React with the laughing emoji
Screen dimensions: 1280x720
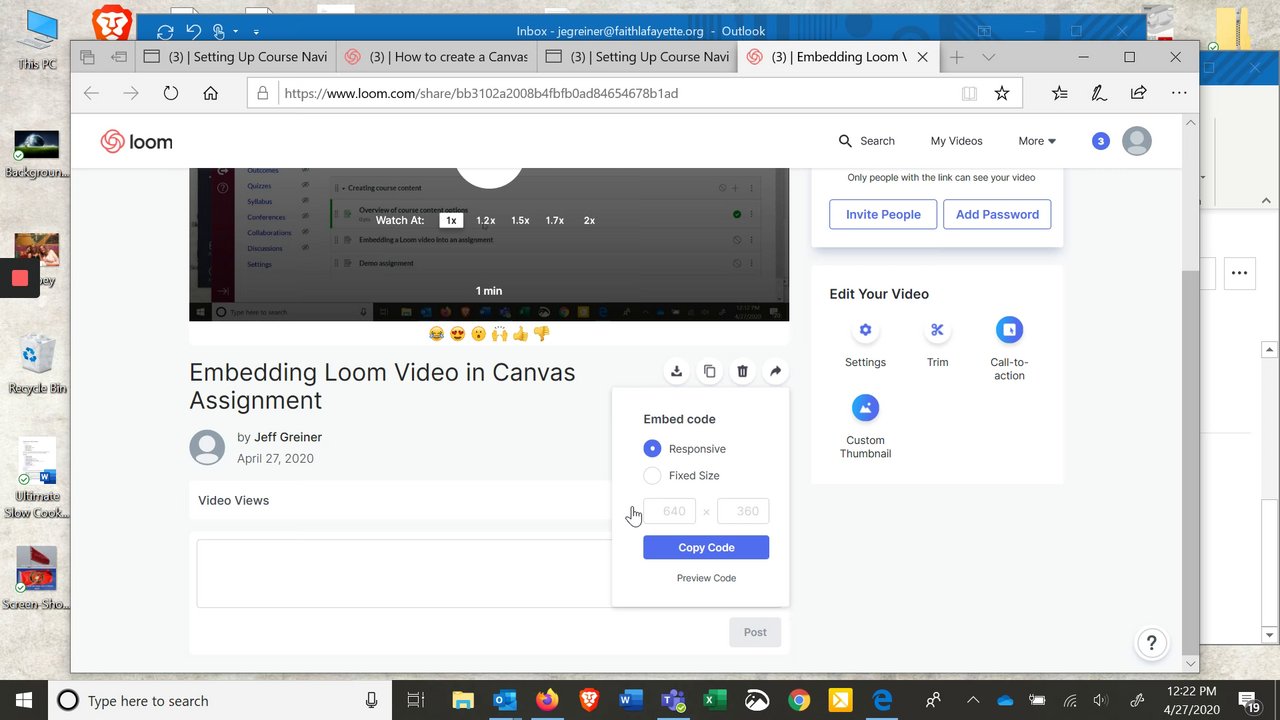click(x=436, y=334)
